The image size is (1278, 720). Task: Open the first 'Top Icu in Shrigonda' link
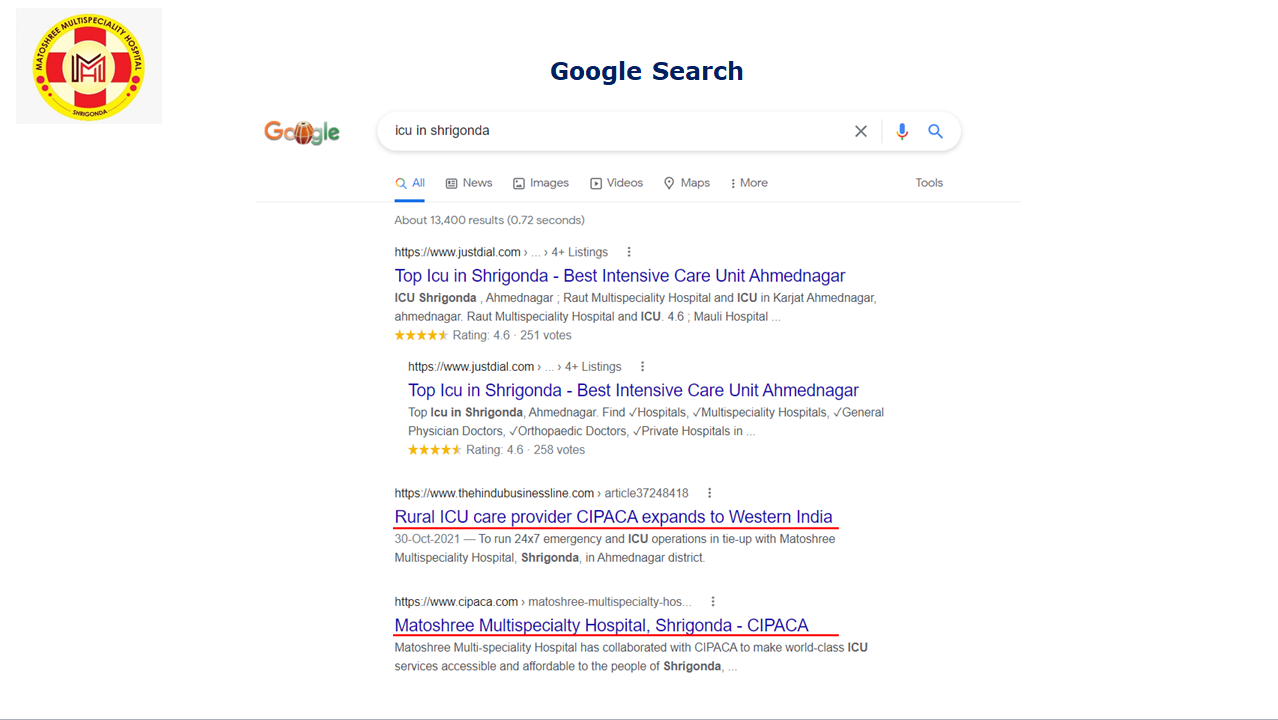coord(620,276)
